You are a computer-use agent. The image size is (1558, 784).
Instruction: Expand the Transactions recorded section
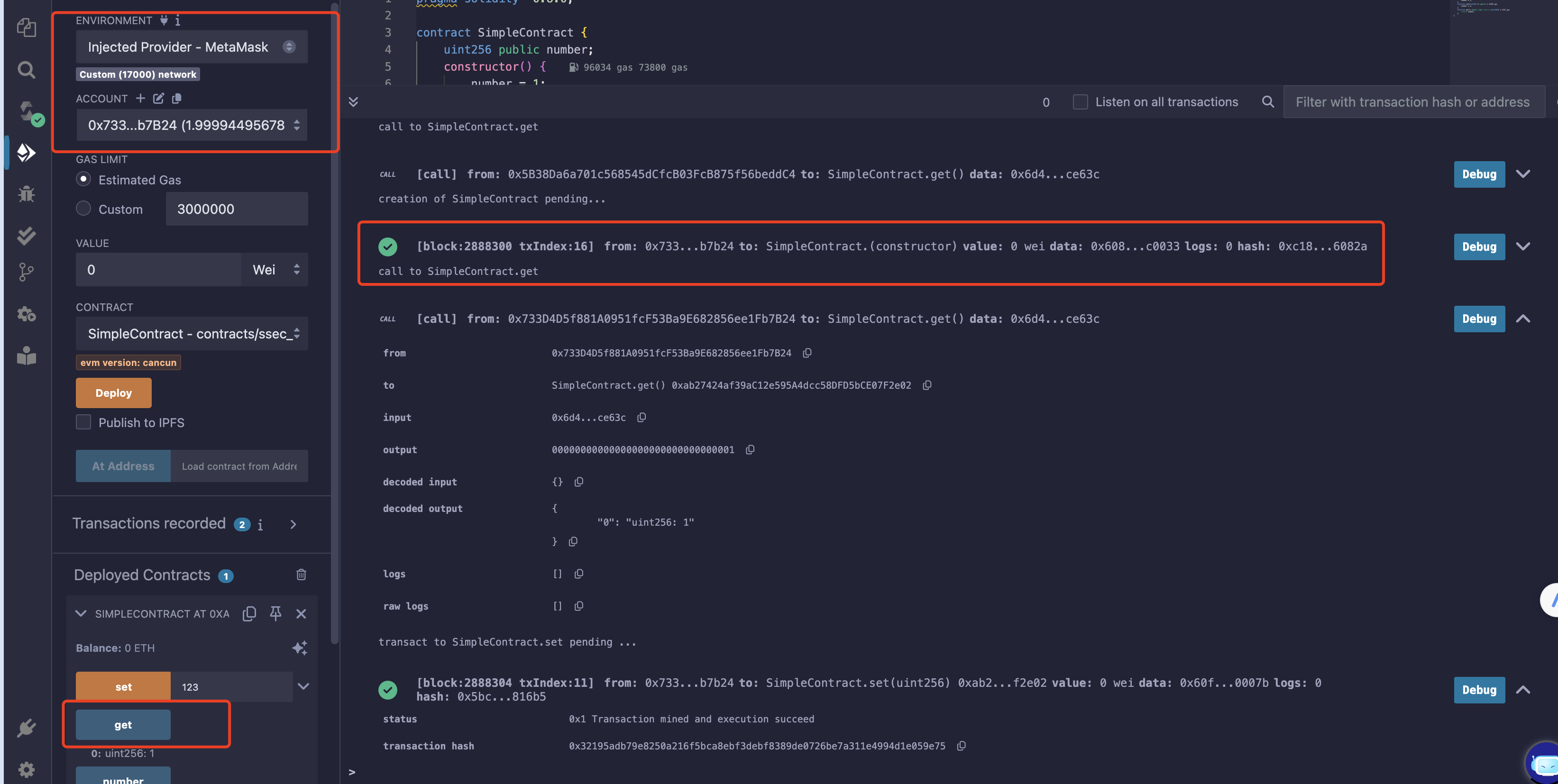tap(293, 524)
